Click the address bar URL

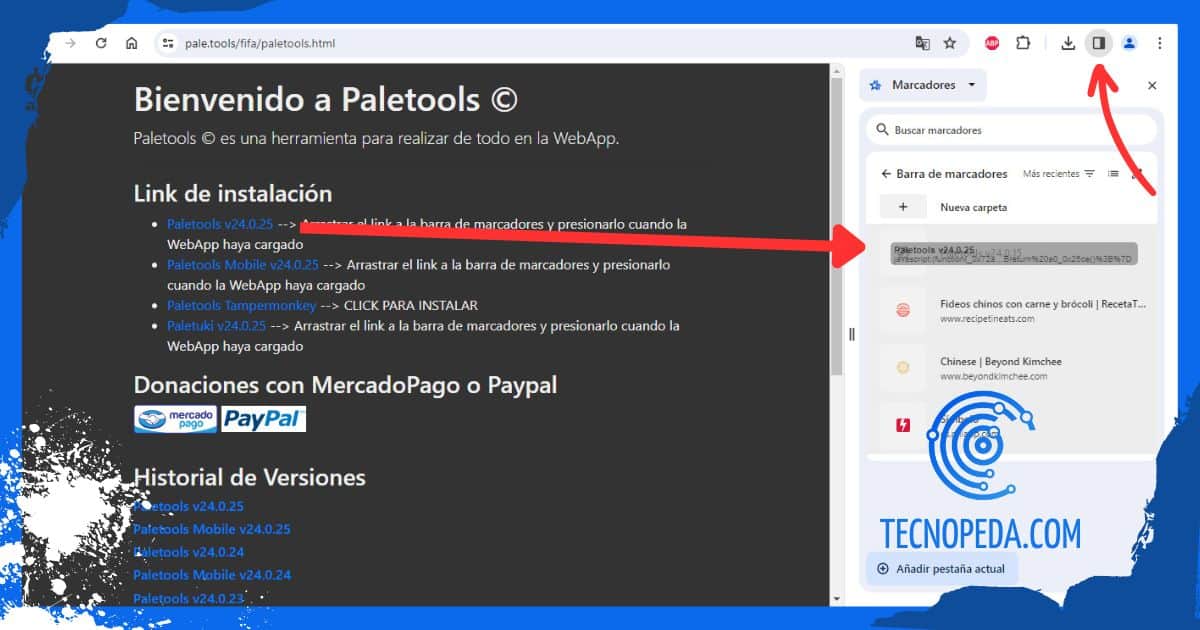[x=260, y=43]
